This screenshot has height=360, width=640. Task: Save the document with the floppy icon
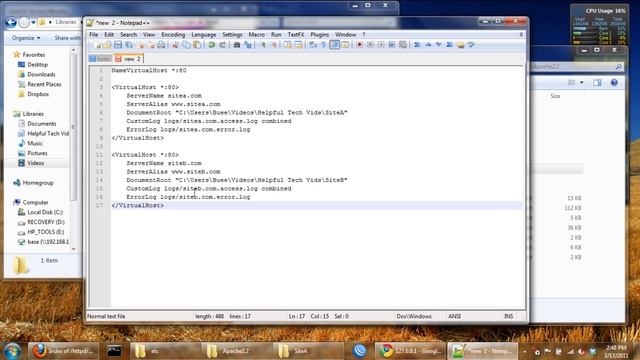[118, 45]
